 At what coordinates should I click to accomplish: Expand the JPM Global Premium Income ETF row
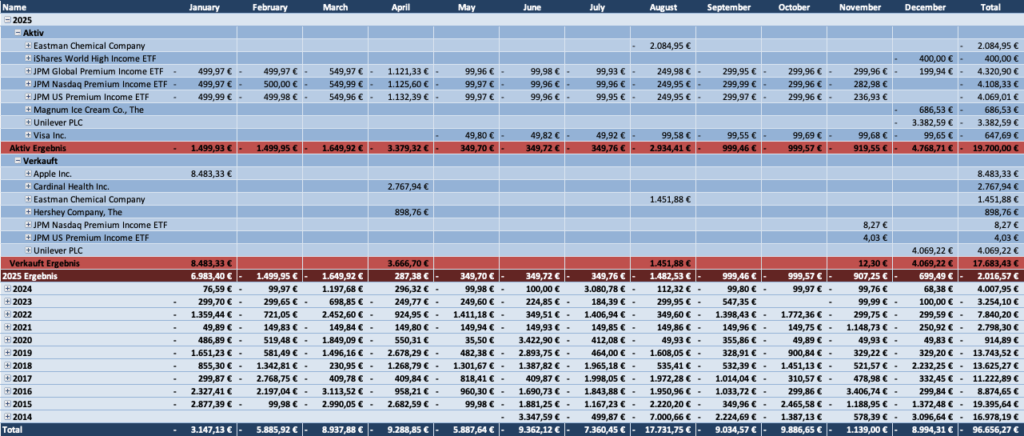pyautogui.click(x=28, y=72)
